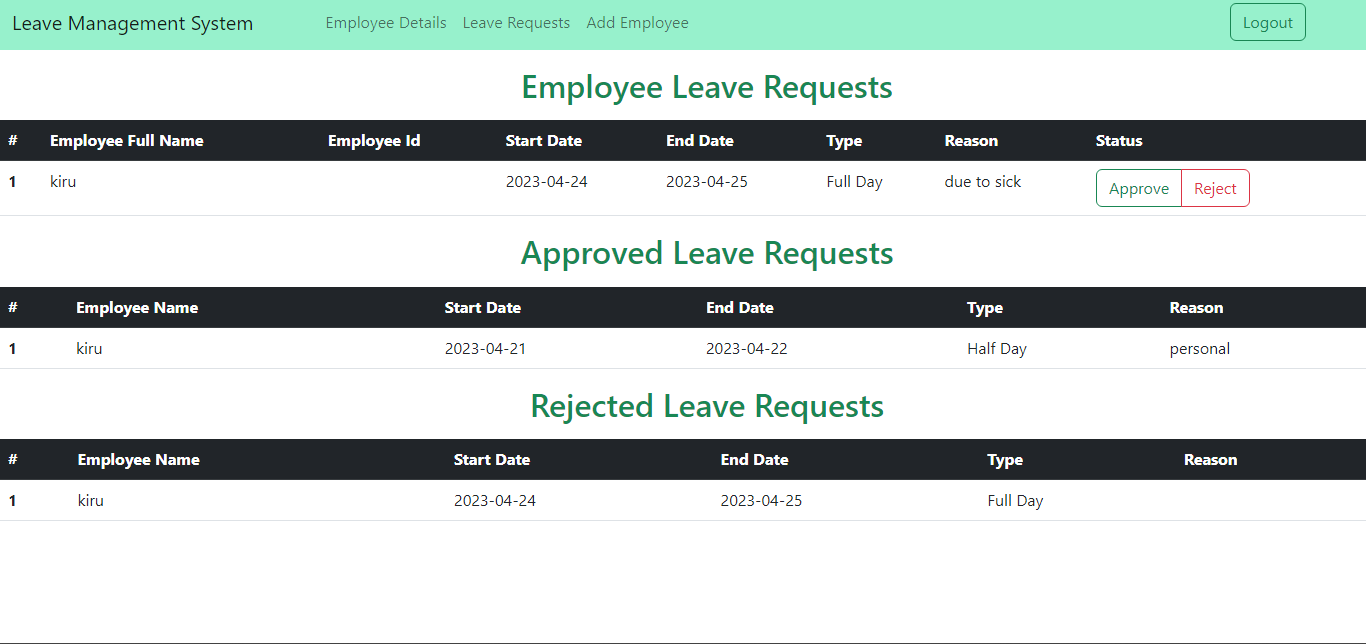Approve kiru's pending leave request
1366x644 pixels.
pos(1139,188)
